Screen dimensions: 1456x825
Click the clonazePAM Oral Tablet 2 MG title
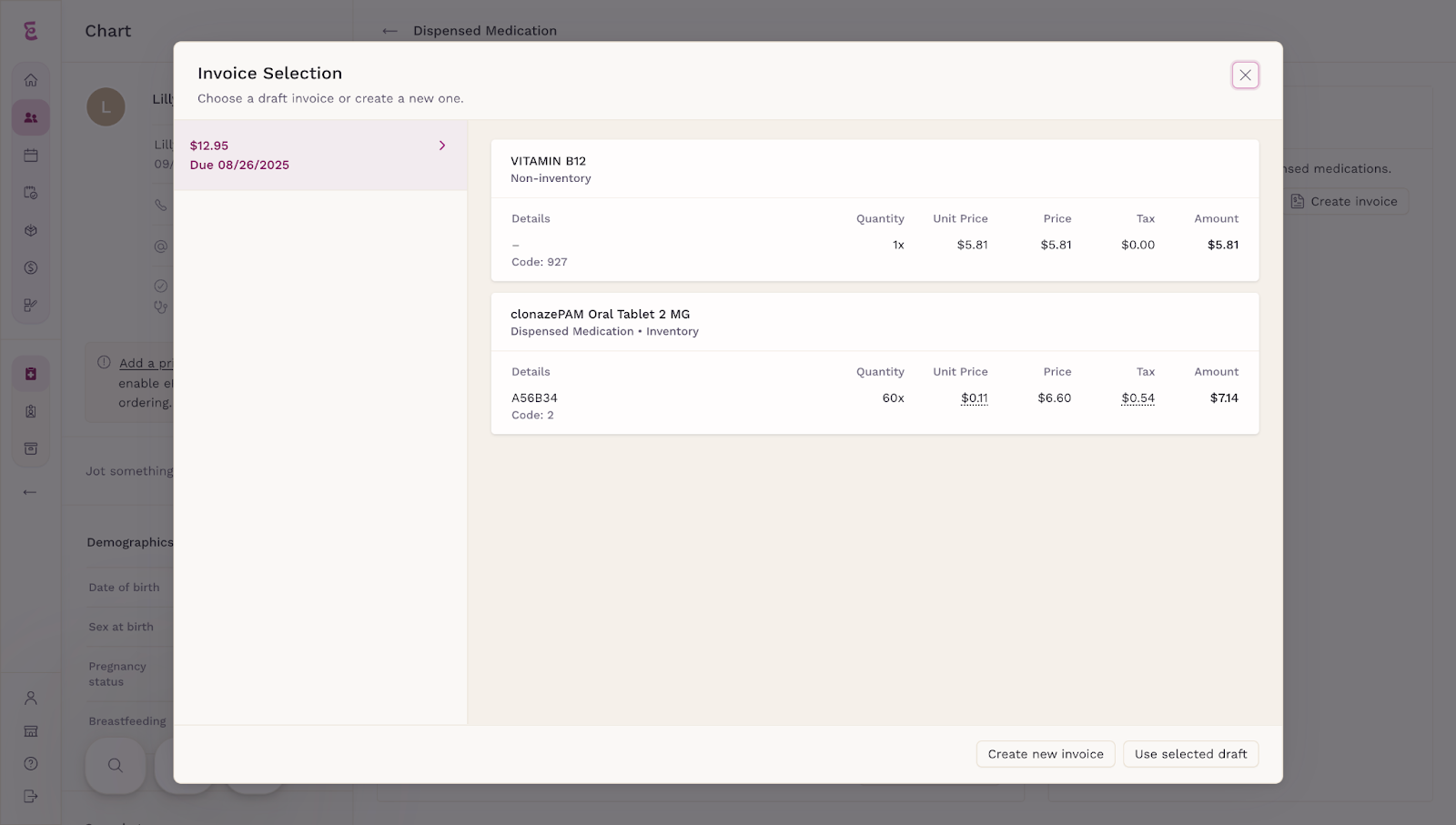coord(601,314)
